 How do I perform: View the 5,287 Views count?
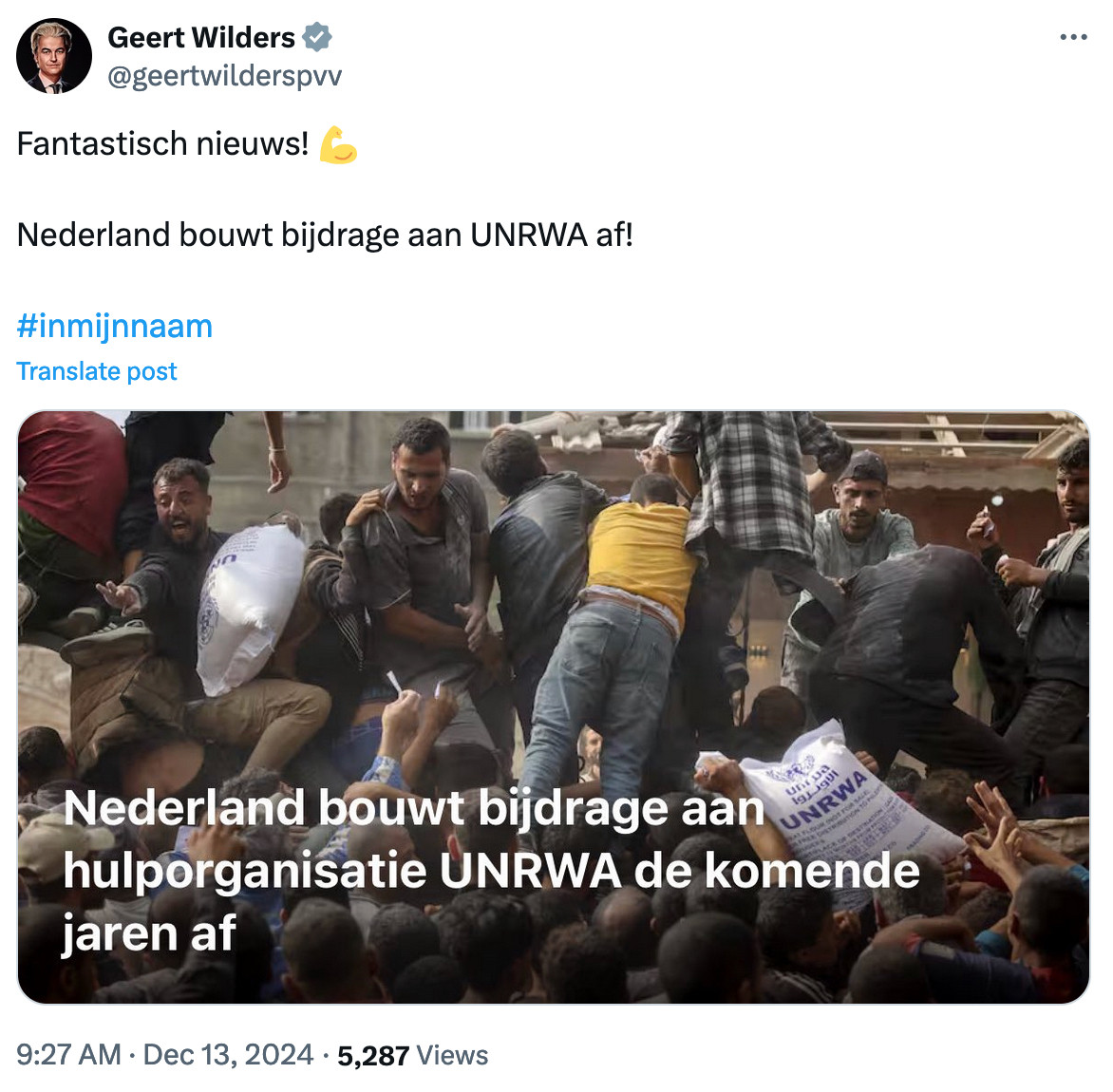pyautogui.click(x=412, y=1056)
